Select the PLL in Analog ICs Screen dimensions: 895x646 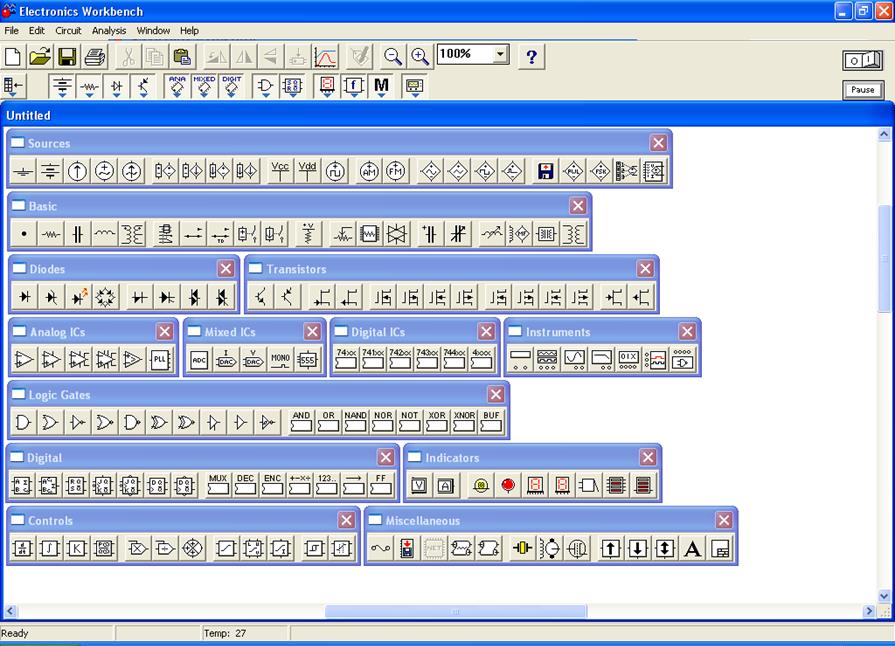pos(159,360)
